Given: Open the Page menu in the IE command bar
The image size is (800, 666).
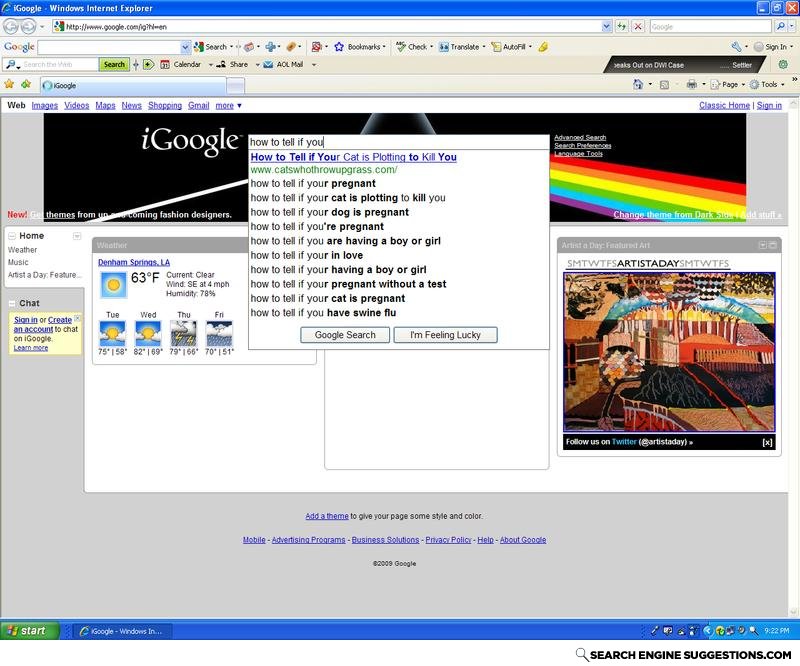Looking at the screenshot, I should (x=728, y=84).
